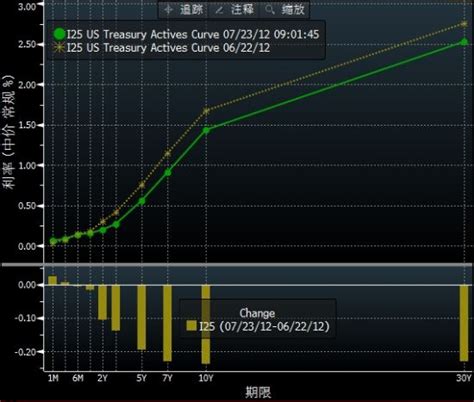The width and height of the screenshot is (474, 402).
Task: Click the 期限 x-axis title
Action: (258, 392)
